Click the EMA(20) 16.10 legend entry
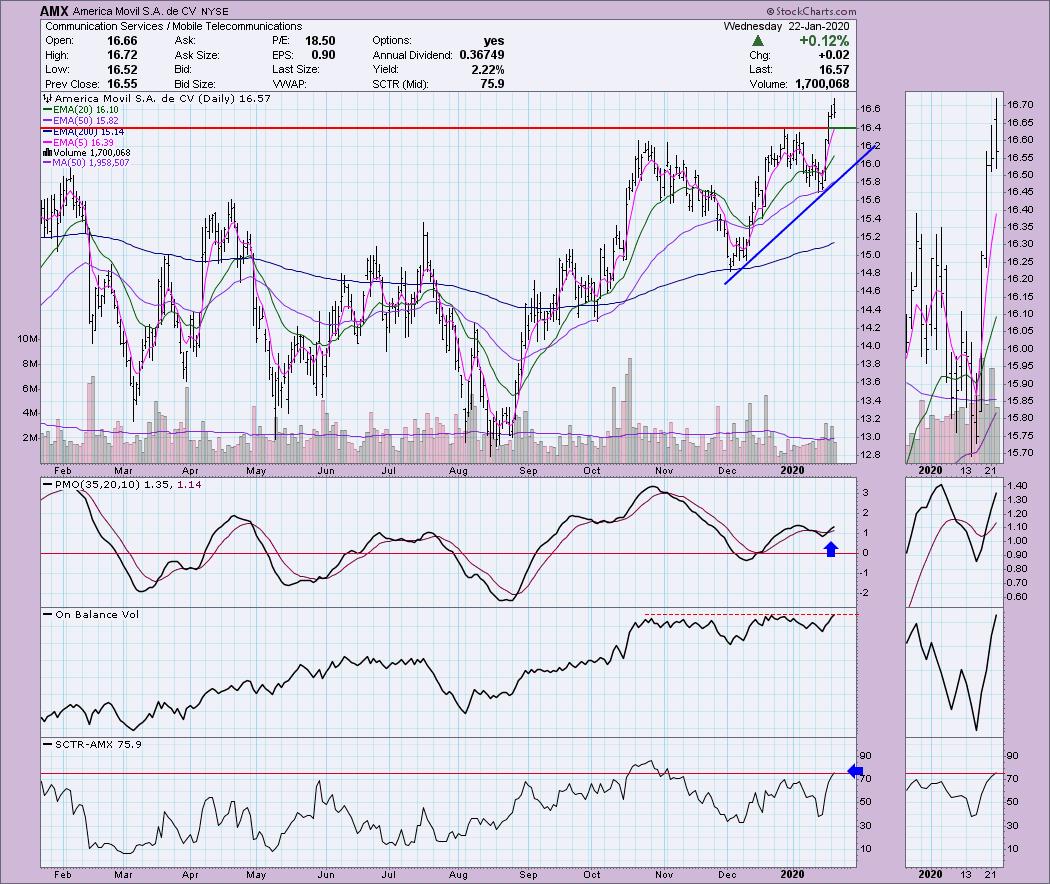 click(x=81, y=110)
